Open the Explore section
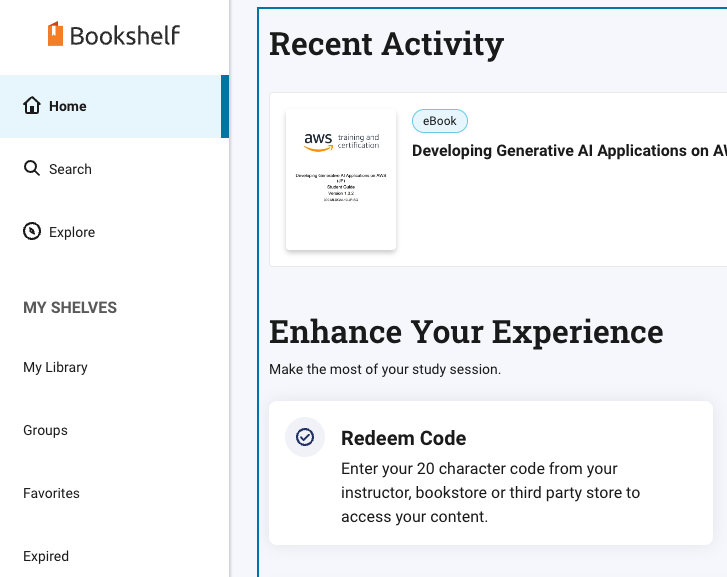Image resolution: width=727 pixels, height=577 pixels. point(72,232)
